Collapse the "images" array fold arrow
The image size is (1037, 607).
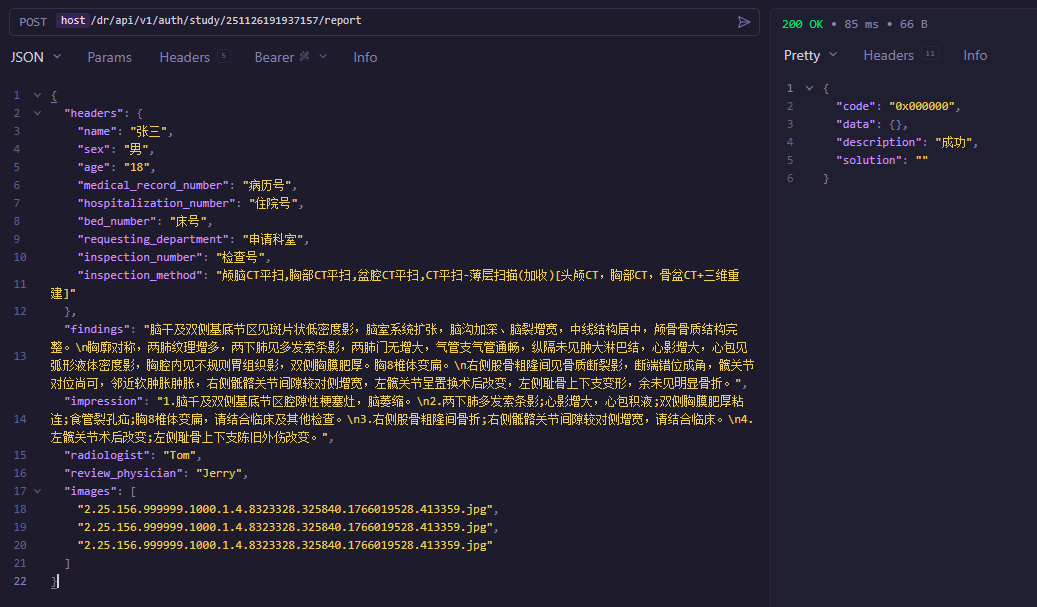pyautogui.click(x=39, y=491)
